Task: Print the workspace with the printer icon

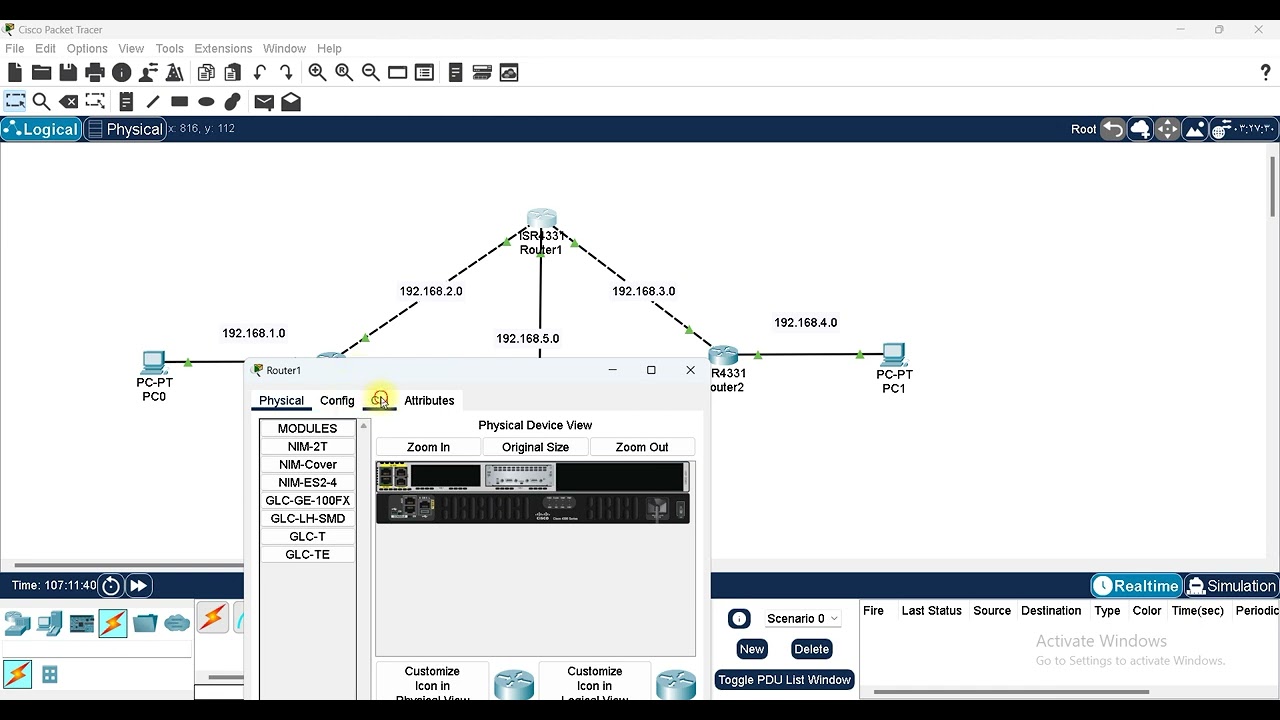Action: pyautogui.click(x=95, y=72)
